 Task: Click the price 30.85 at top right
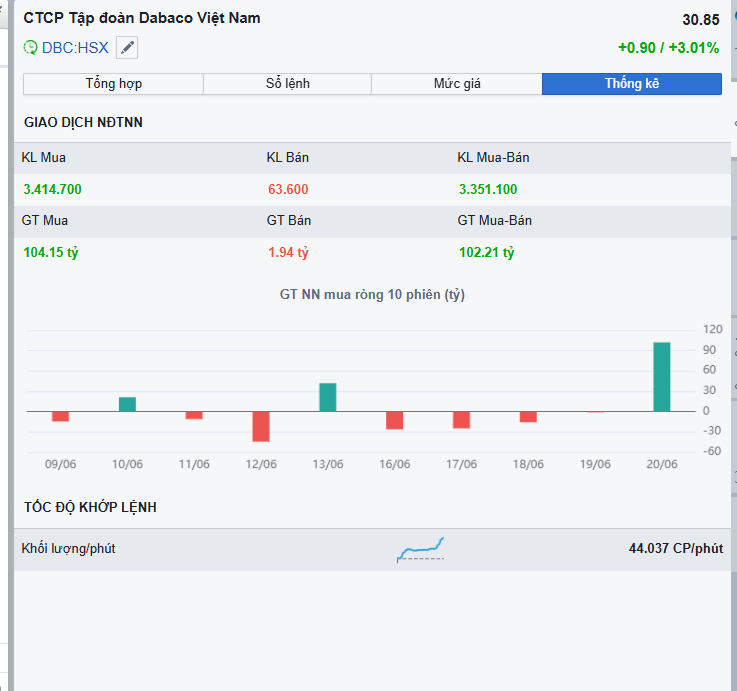[x=701, y=20]
